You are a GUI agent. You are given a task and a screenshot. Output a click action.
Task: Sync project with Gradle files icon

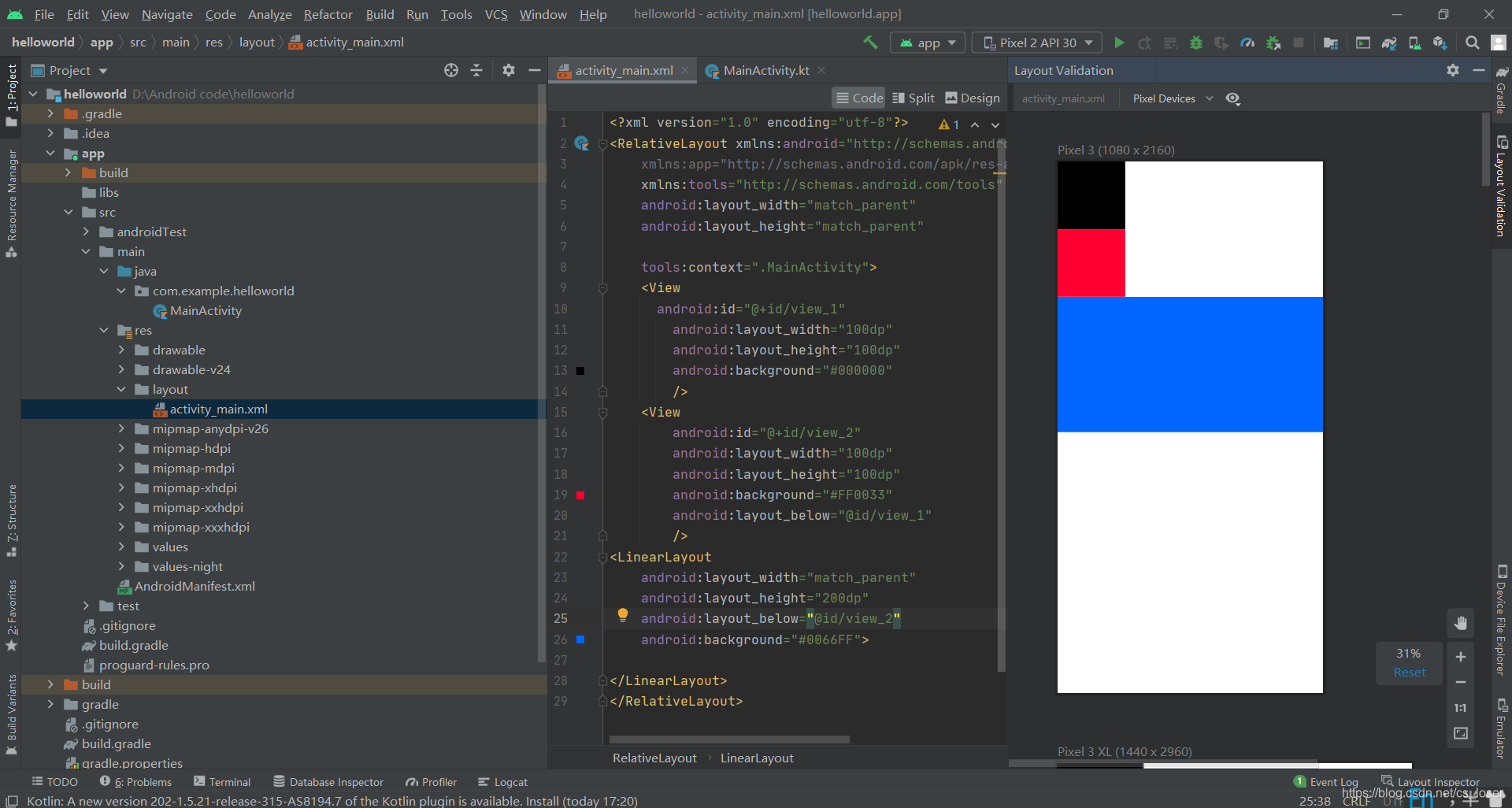(1389, 43)
